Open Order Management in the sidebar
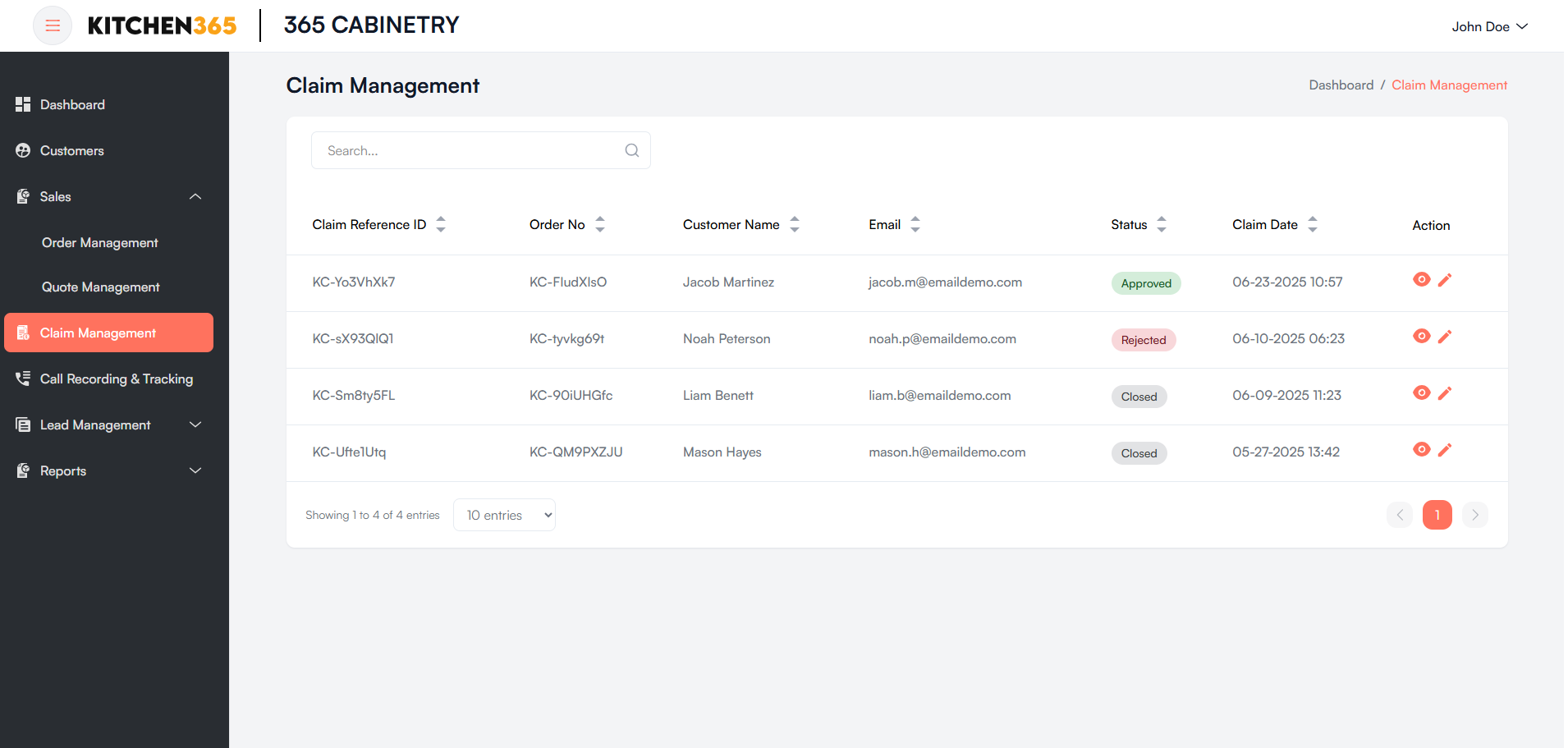Image resolution: width=1568 pixels, height=748 pixels. pos(100,242)
